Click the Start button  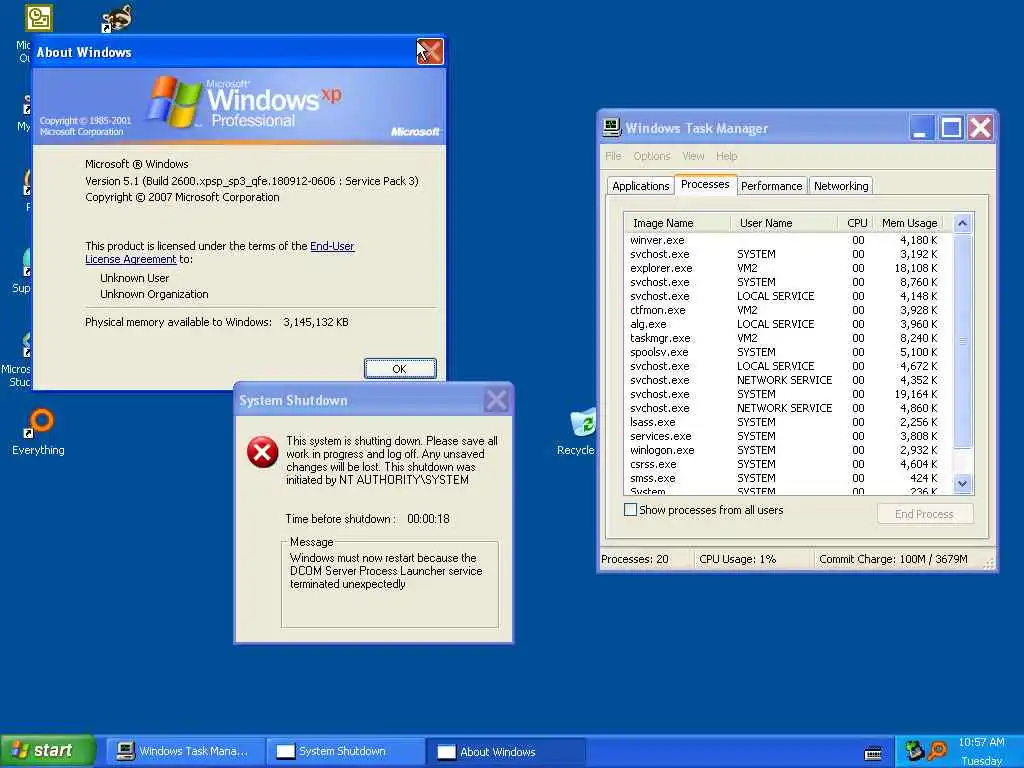coord(48,751)
